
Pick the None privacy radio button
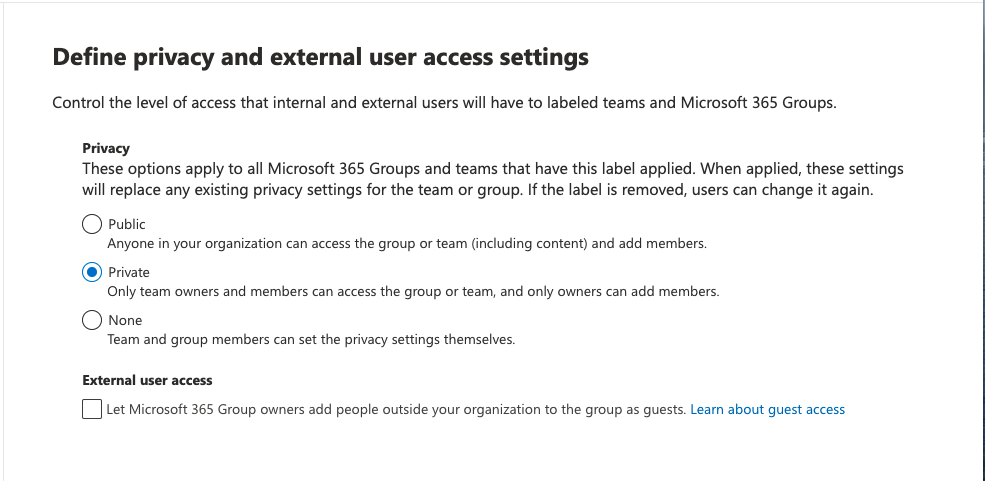pyautogui.click(x=92, y=320)
